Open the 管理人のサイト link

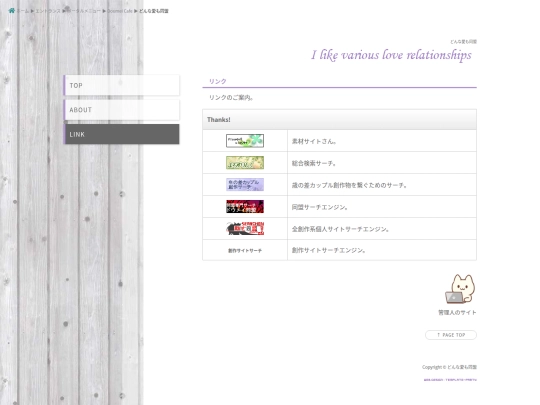[457, 313]
